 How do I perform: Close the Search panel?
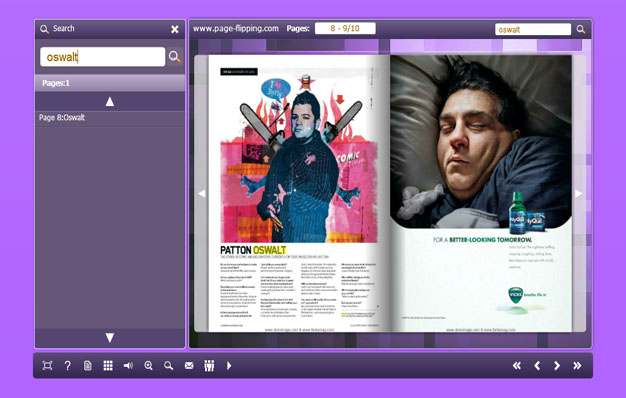(x=175, y=29)
